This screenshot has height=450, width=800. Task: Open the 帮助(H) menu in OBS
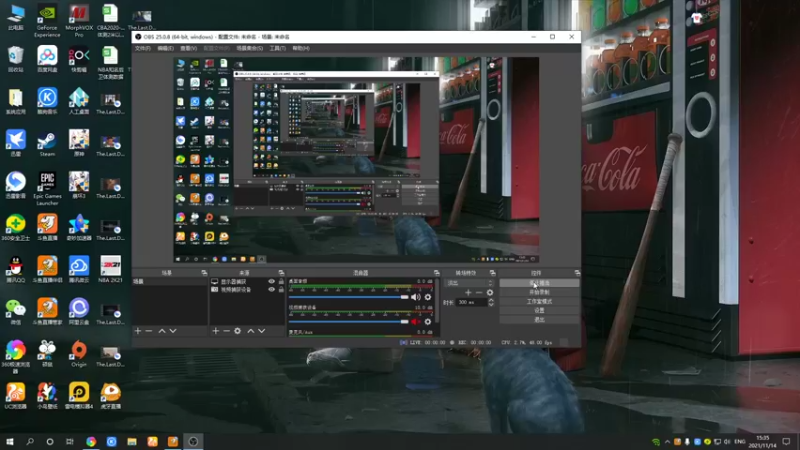tap(301, 48)
